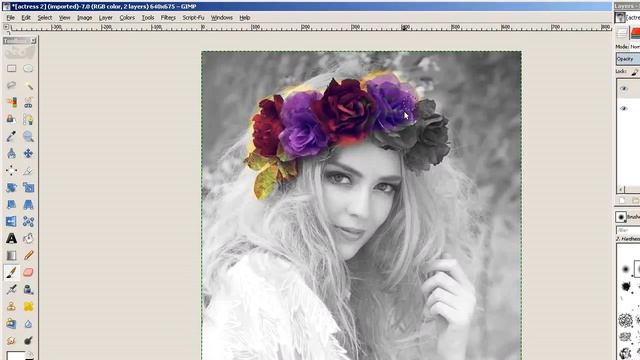Select the Blur/Sharpen tool
Viewport: 640px width, 360px height.
coord(28,324)
